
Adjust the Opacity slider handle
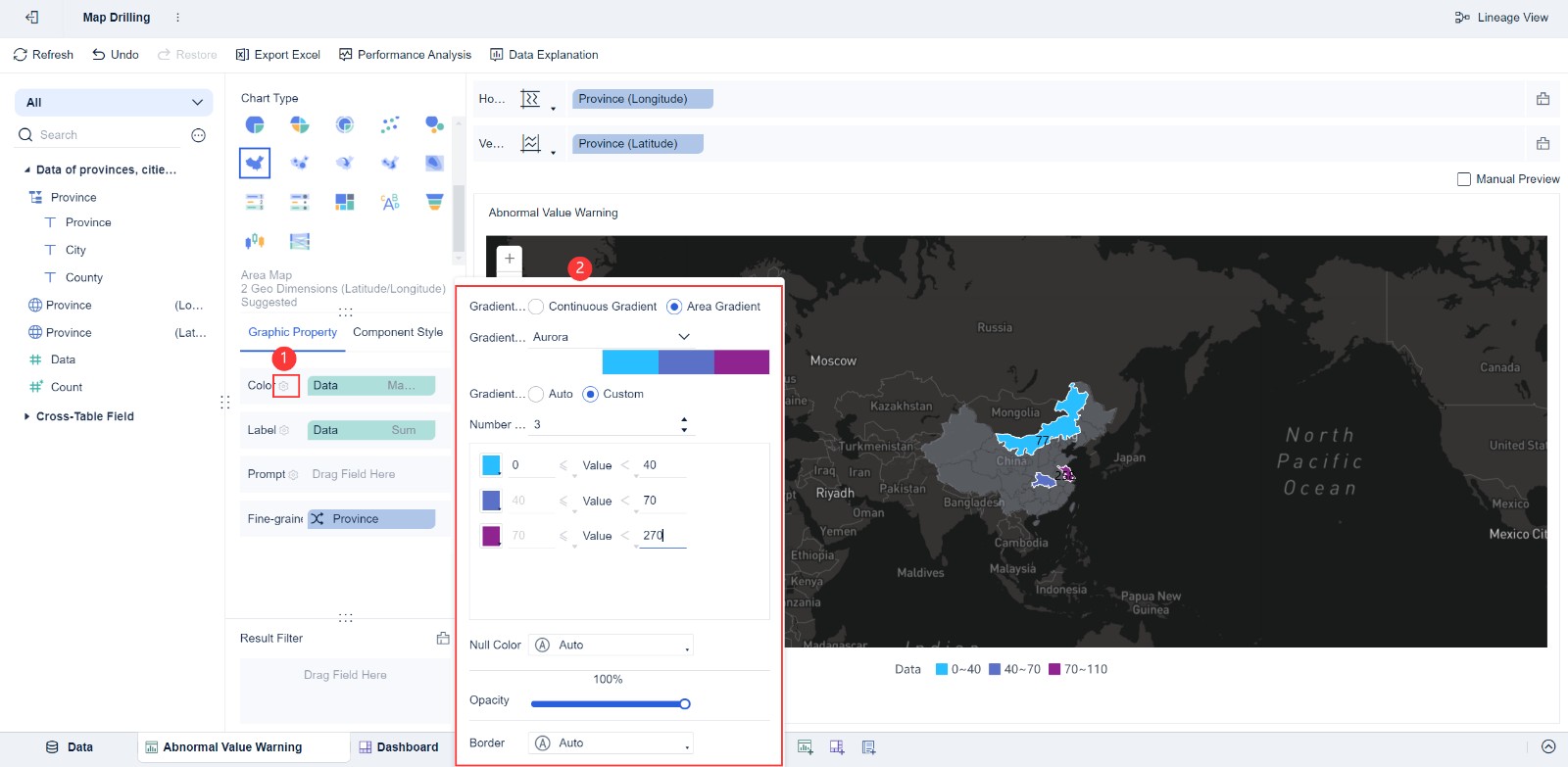point(685,704)
